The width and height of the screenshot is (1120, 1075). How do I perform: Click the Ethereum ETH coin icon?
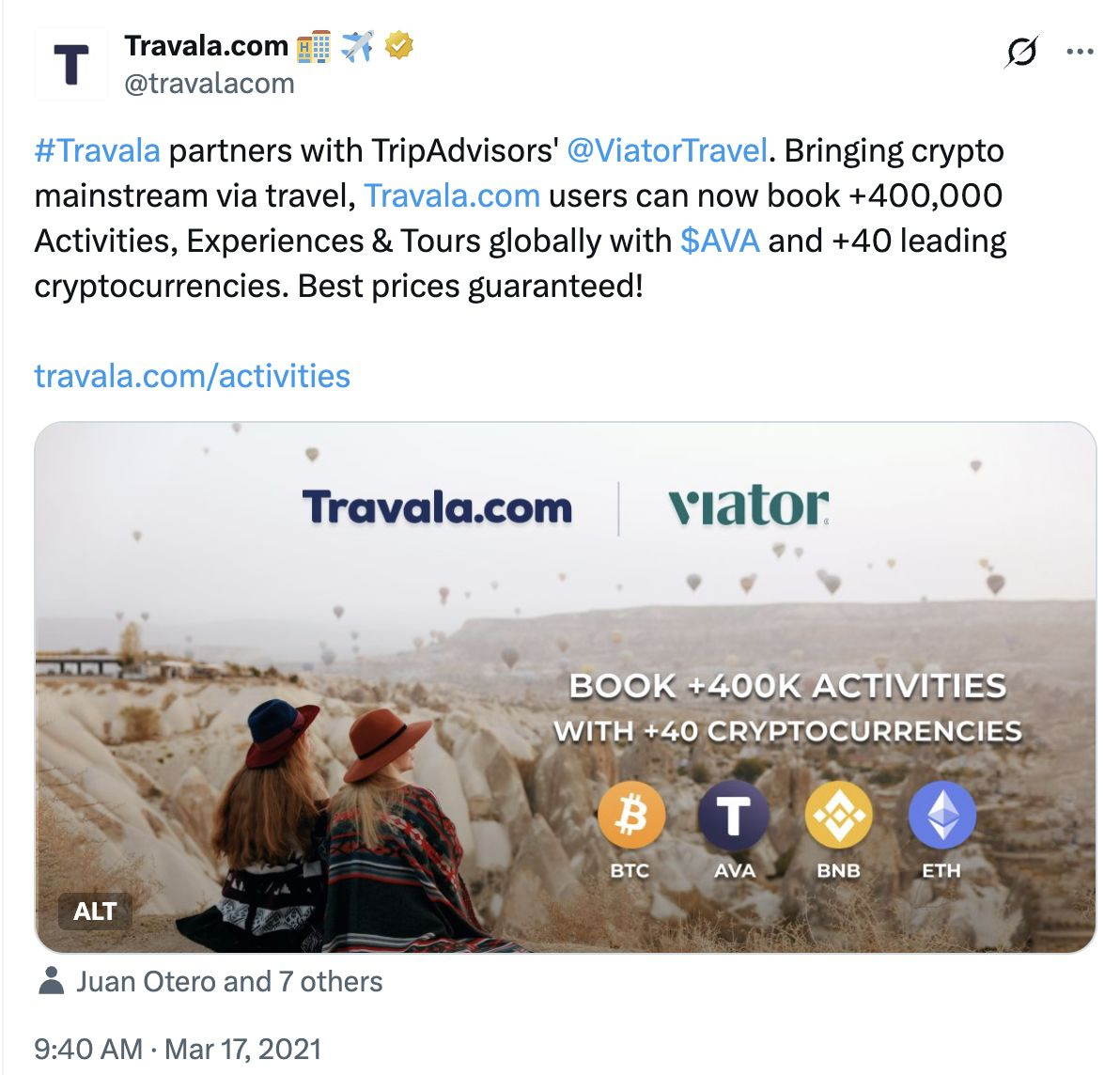[x=941, y=815]
